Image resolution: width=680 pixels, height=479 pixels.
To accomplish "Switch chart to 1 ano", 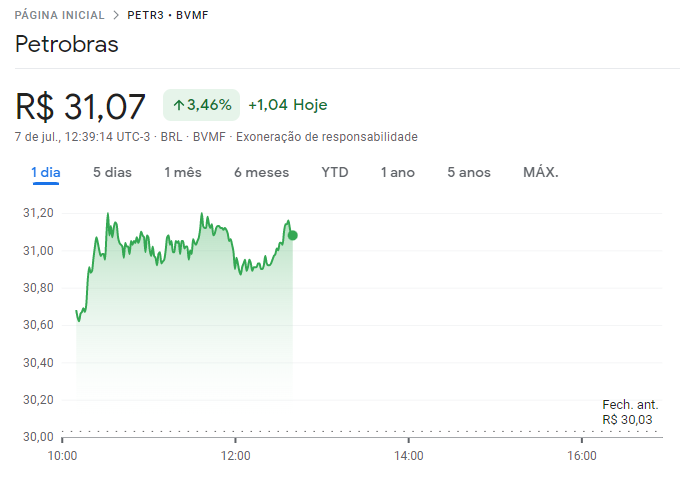I will [x=397, y=172].
